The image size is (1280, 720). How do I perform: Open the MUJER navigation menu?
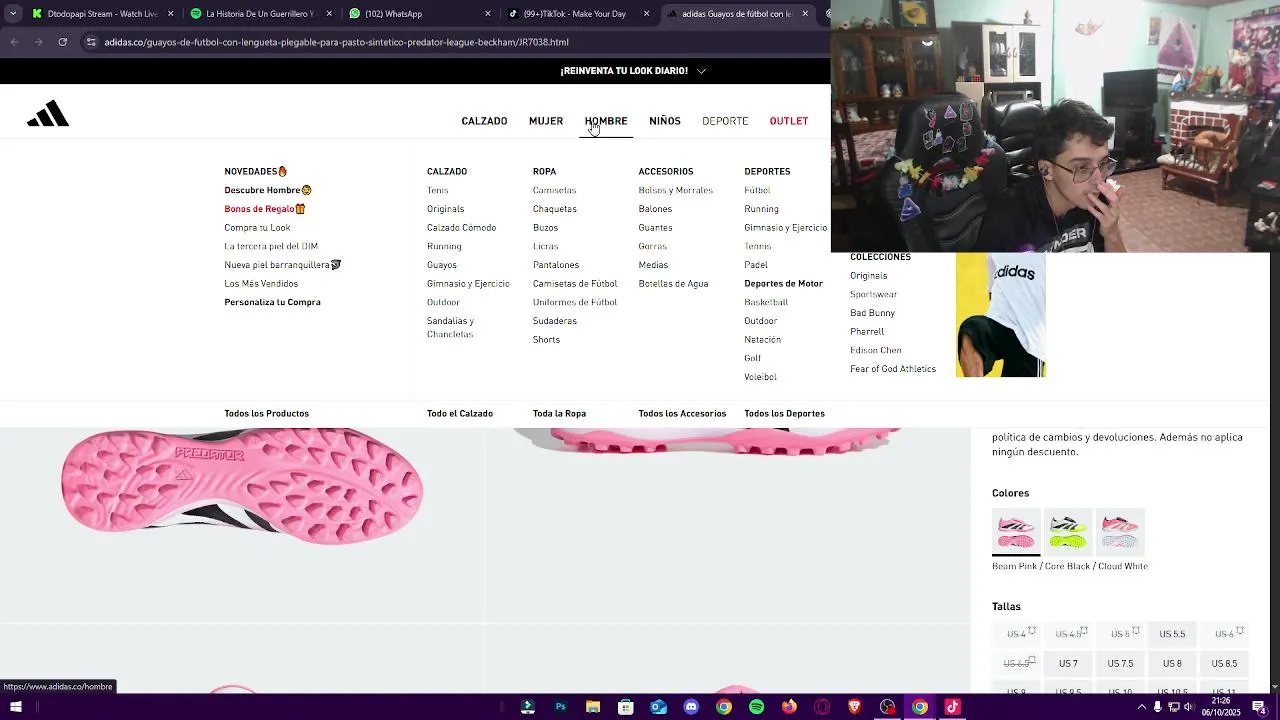(x=546, y=121)
